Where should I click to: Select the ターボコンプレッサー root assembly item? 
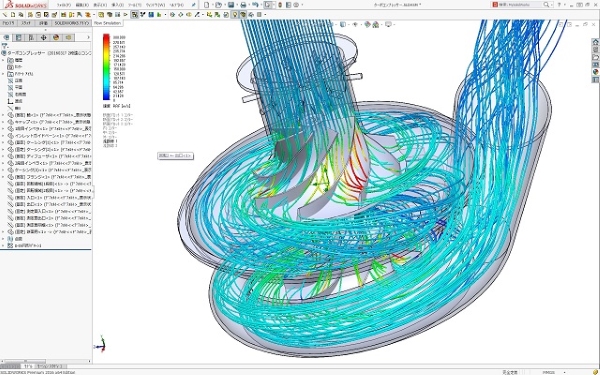pyautogui.click(x=46, y=53)
